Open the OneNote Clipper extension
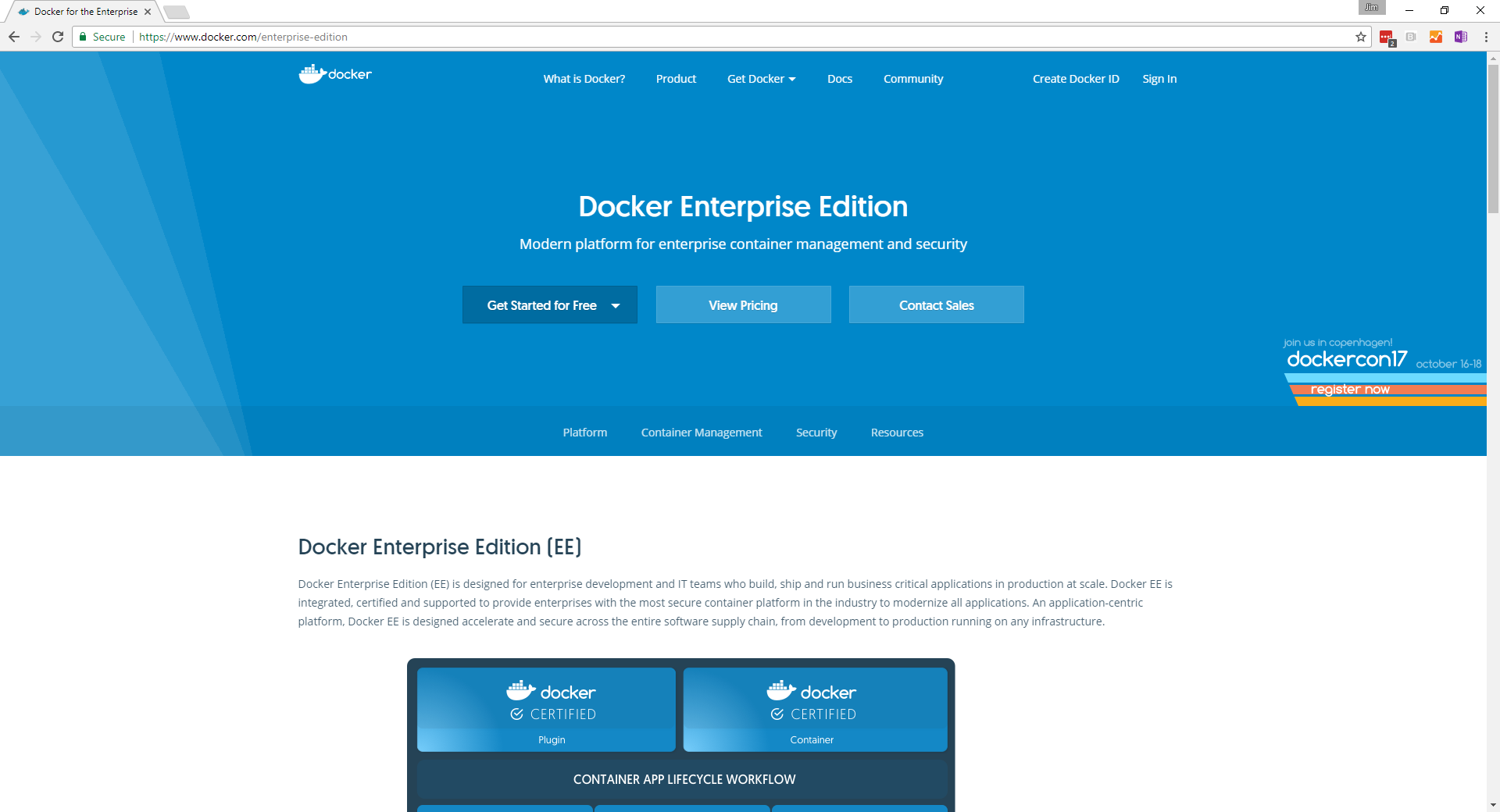 click(1460, 37)
